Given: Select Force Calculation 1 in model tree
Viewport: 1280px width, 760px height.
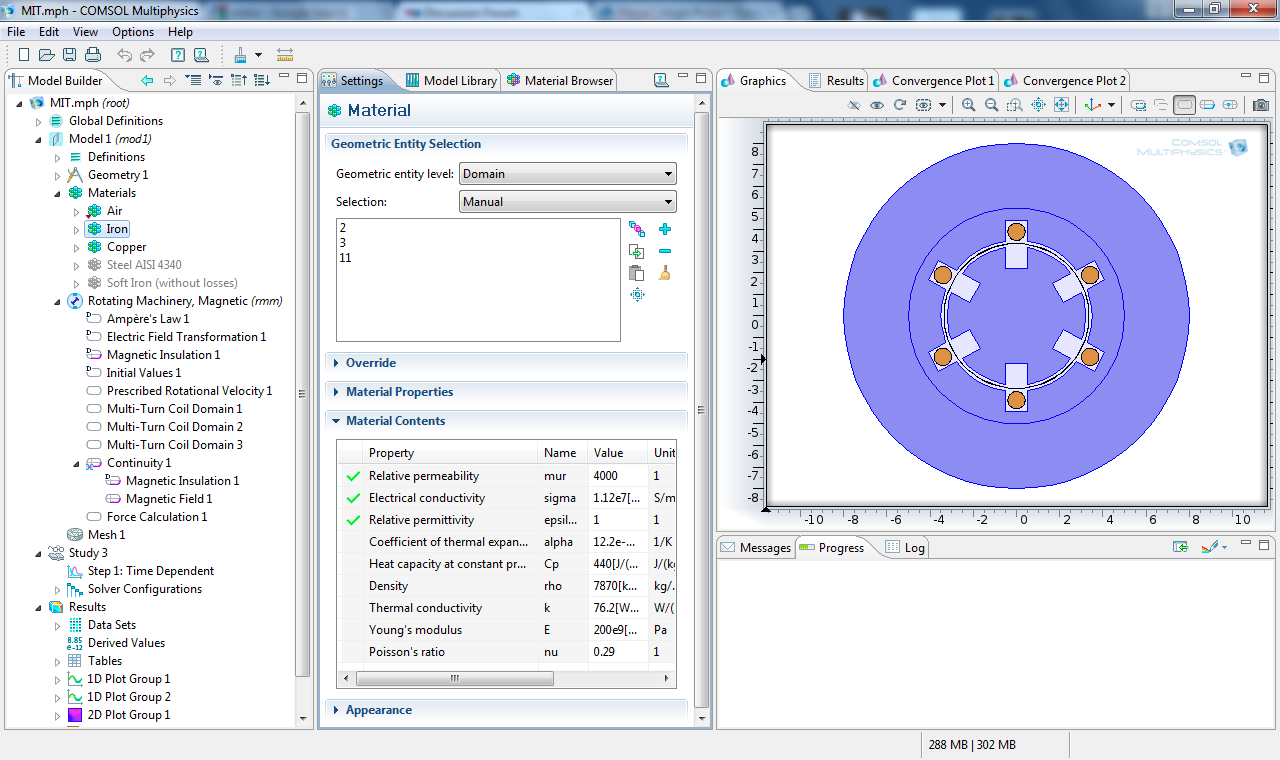Looking at the screenshot, I should pos(156,517).
